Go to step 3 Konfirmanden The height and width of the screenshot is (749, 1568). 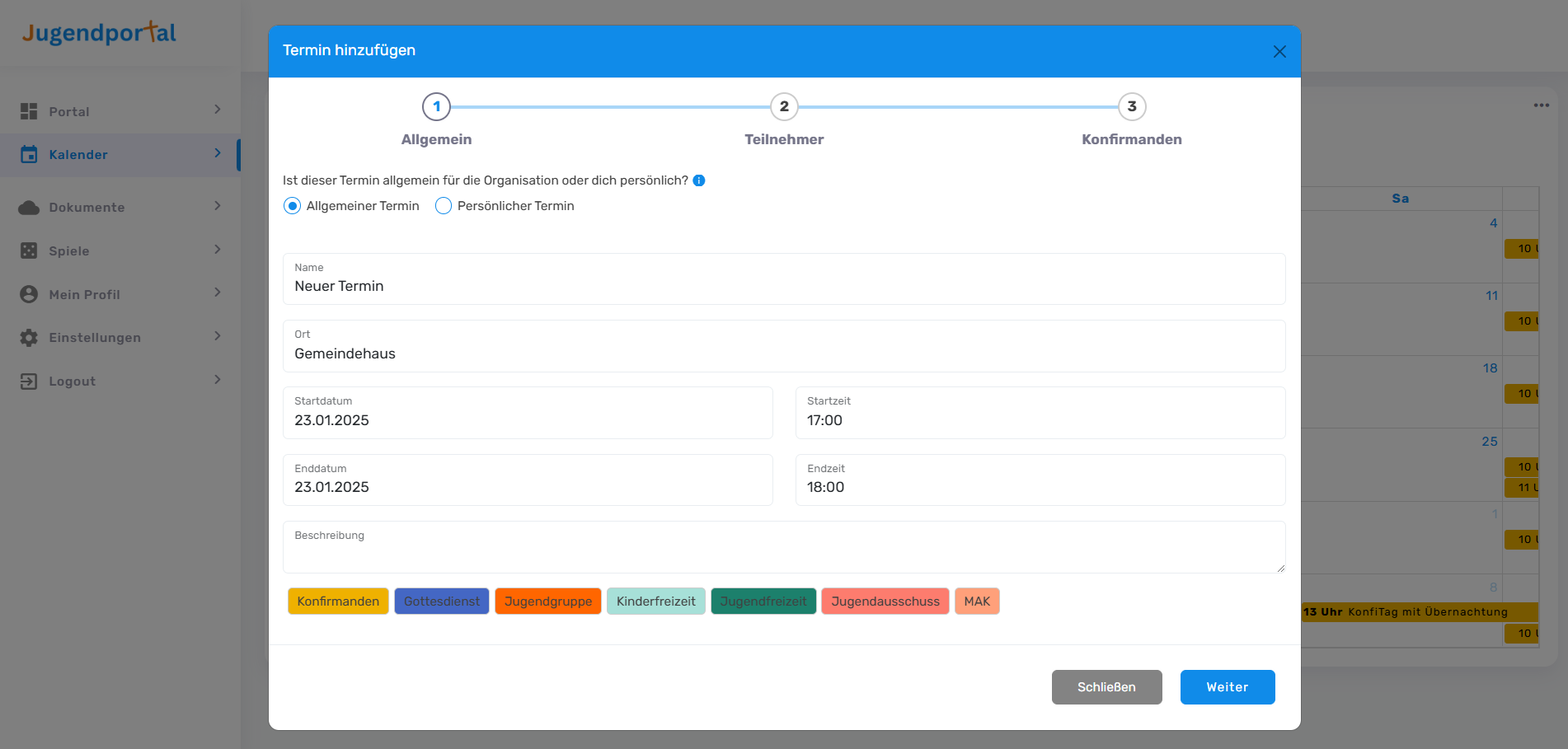pos(1132,106)
